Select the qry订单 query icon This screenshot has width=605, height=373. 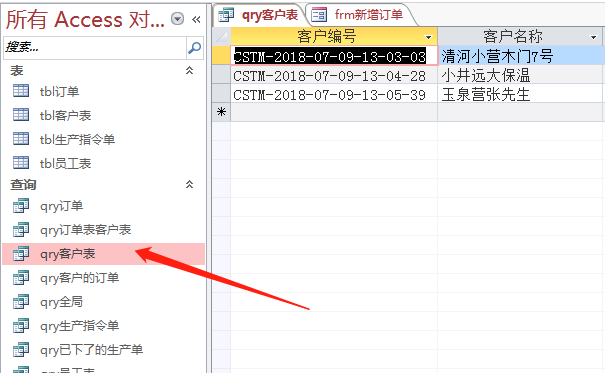(21, 206)
